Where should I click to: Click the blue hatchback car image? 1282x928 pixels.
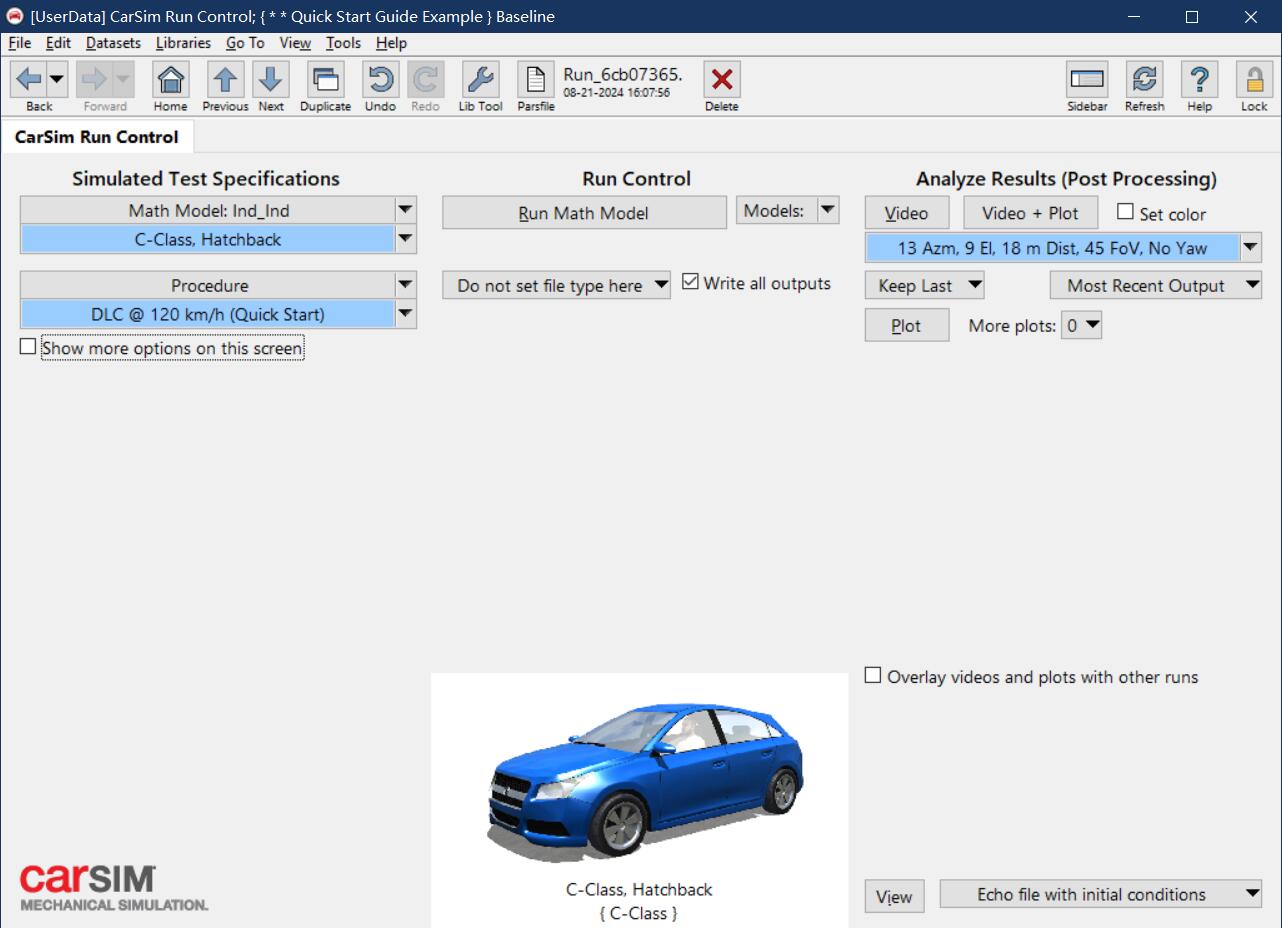coord(646,780)
